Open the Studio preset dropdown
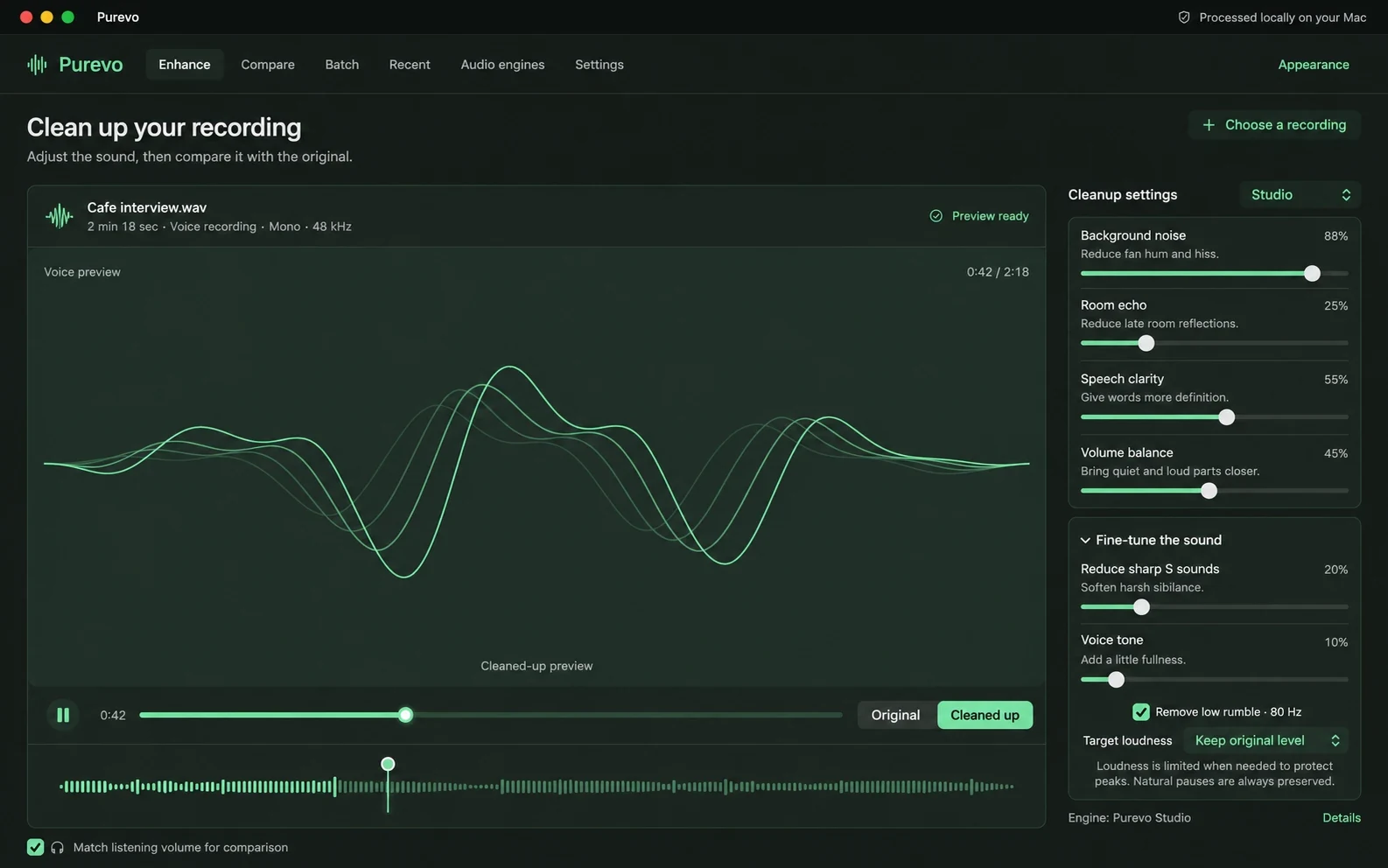The height and width of the screenshot is (868, 1388). point(1300,195)
